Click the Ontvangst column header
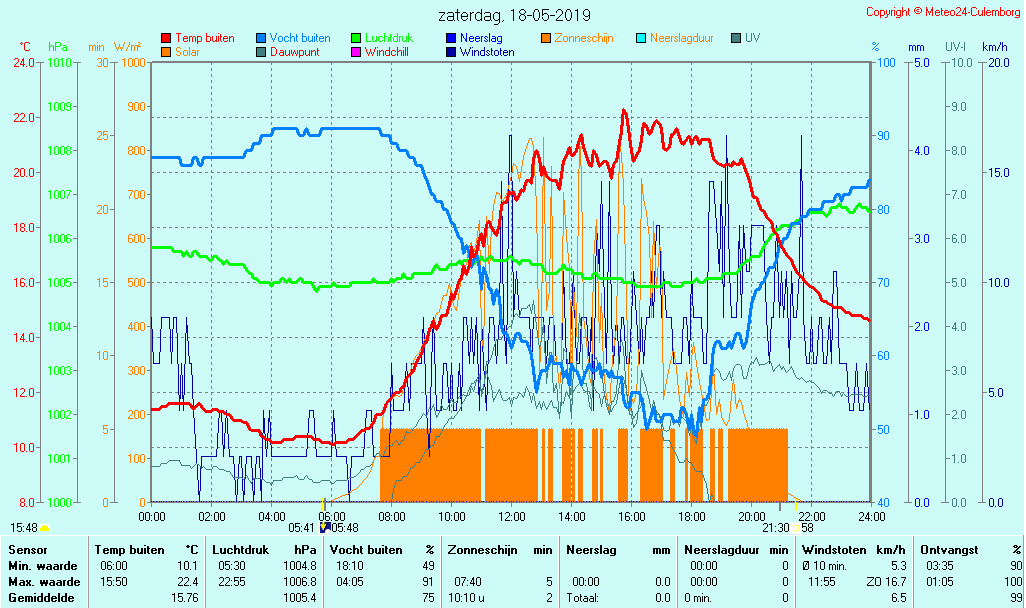The height and width of the screenshot is (608, 1026). [947, 550]
